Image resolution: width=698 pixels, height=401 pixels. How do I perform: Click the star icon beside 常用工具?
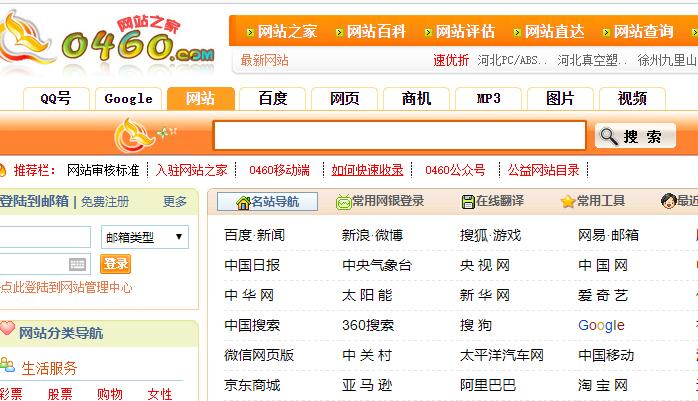click(568, 202)
